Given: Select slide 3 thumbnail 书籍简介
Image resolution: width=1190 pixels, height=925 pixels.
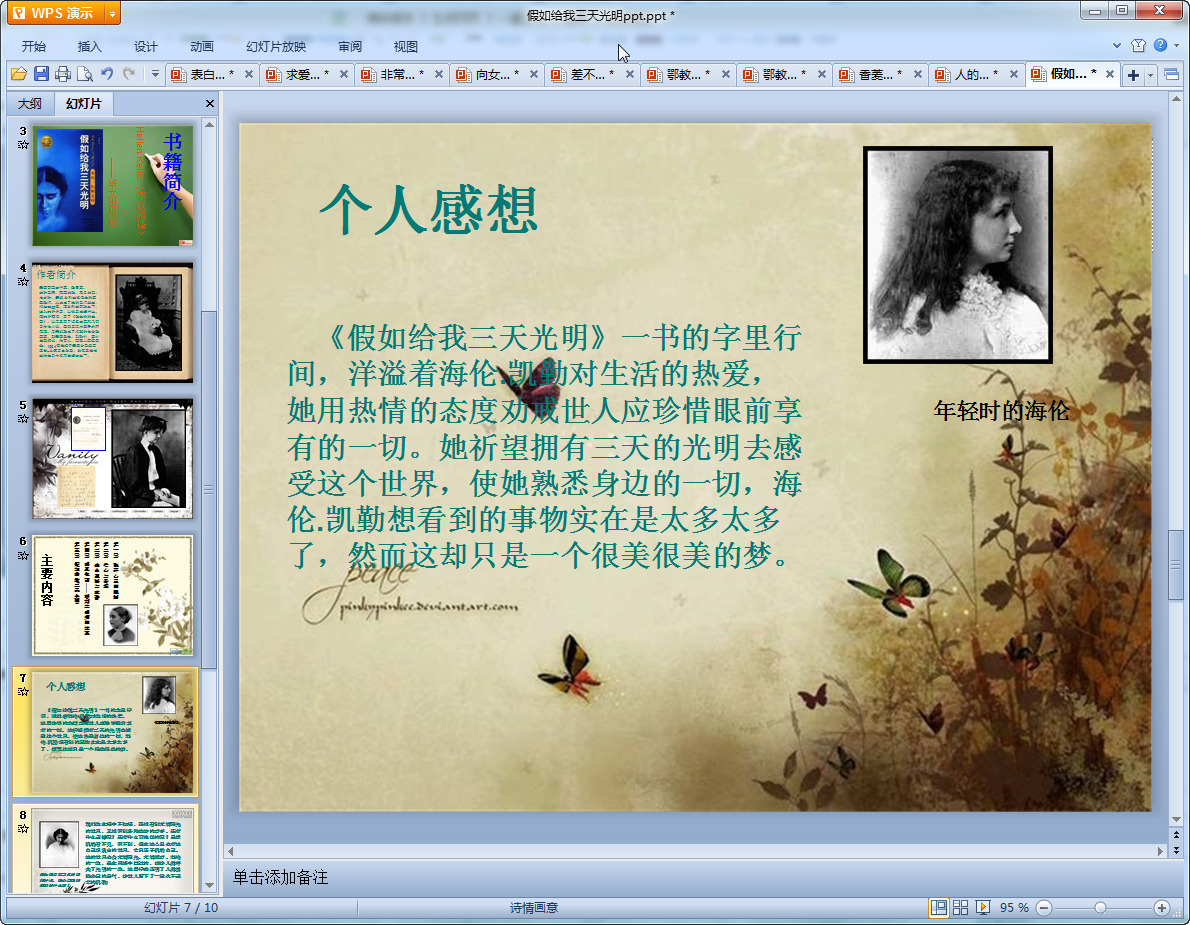Looking at the screenshot, I should click(112, 186).
